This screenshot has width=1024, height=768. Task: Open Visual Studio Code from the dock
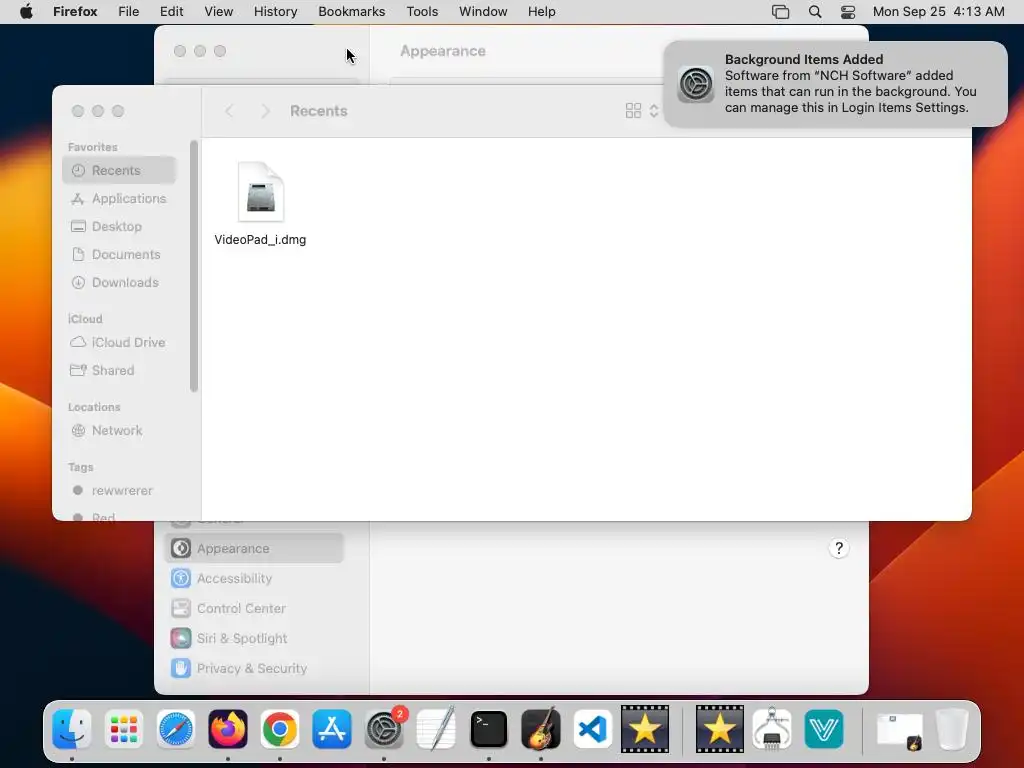click(x=593, y=729)
